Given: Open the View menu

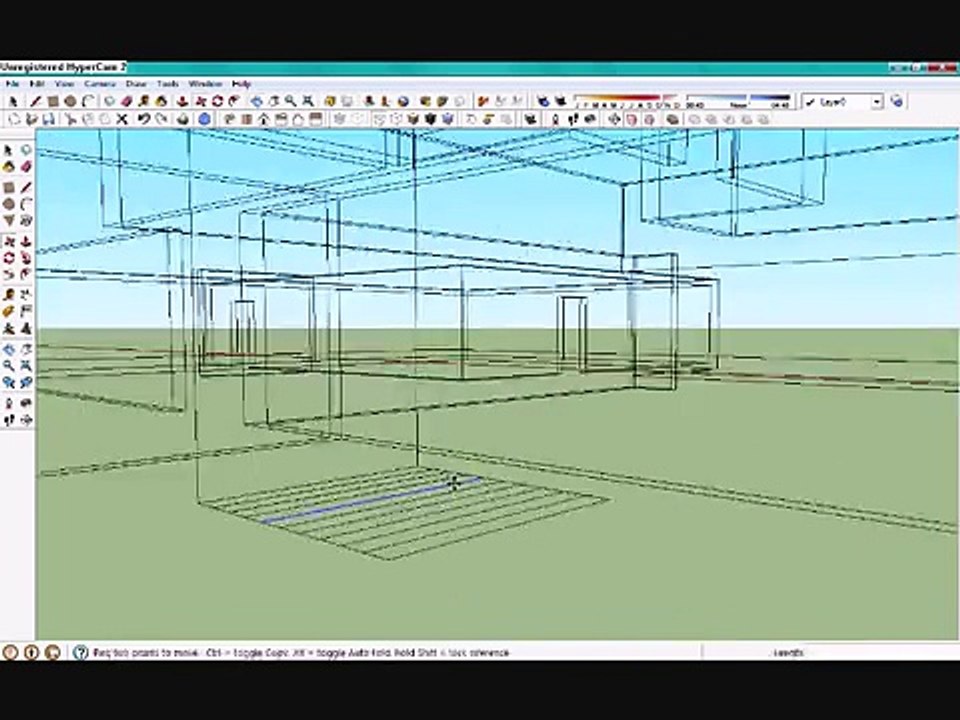Looking at the screenshot, I should tap(64, 83).
